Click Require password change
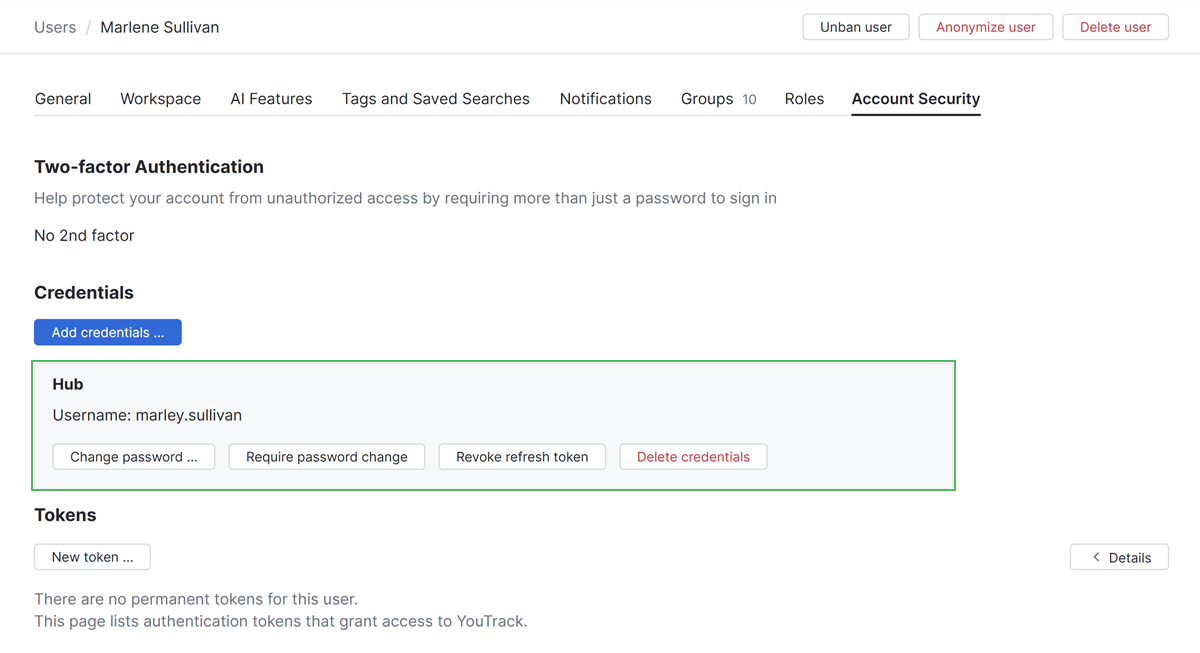This screenshot has height=653, width=1200. (x=327, y=457)
